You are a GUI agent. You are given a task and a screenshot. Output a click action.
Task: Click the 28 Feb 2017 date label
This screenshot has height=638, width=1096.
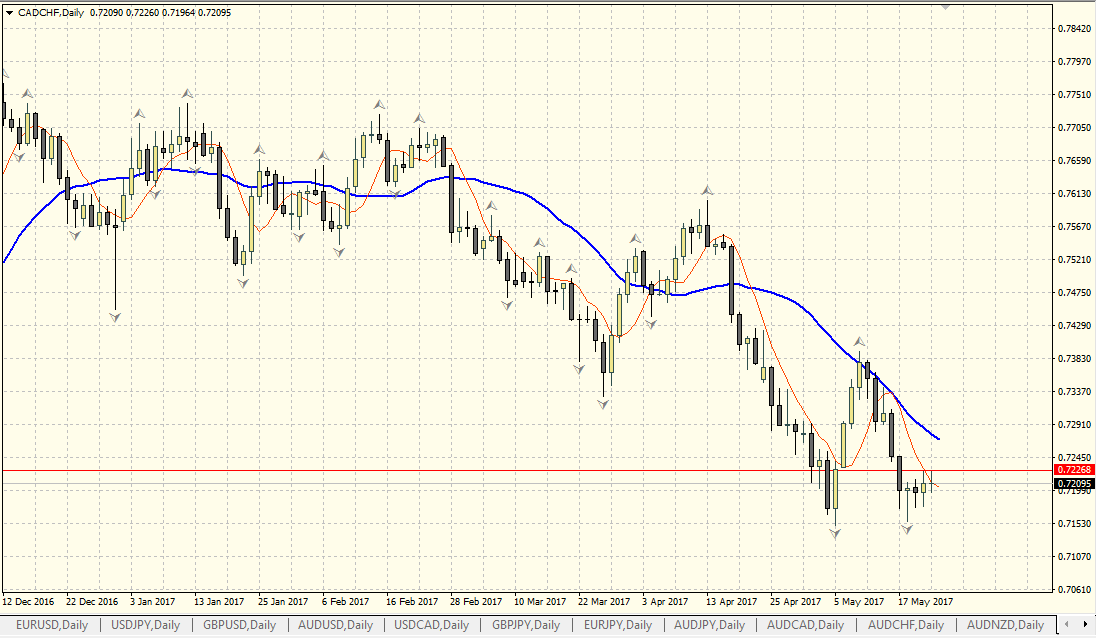(x=476, y=602)
